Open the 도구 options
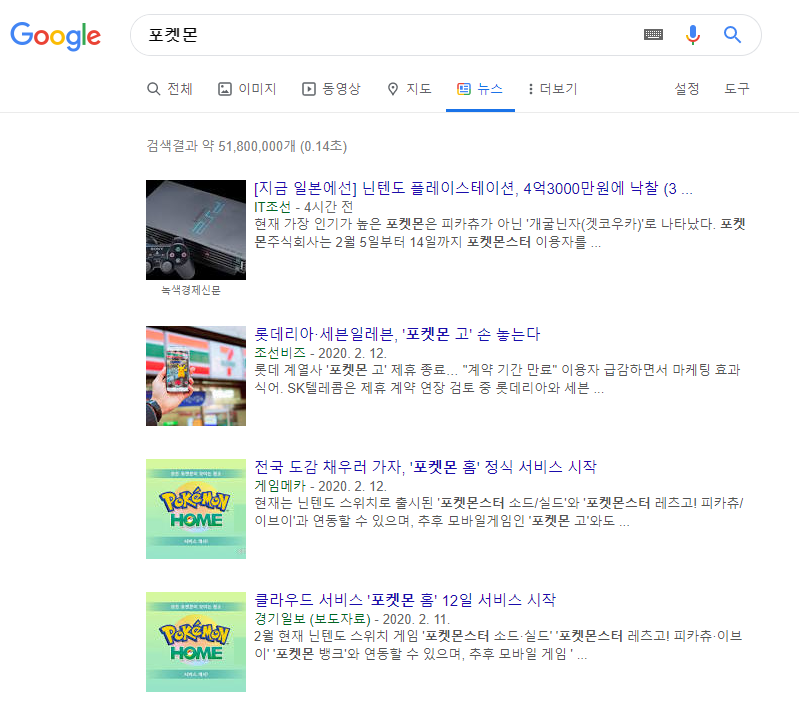The image size is (799, 701). point(737,89)
